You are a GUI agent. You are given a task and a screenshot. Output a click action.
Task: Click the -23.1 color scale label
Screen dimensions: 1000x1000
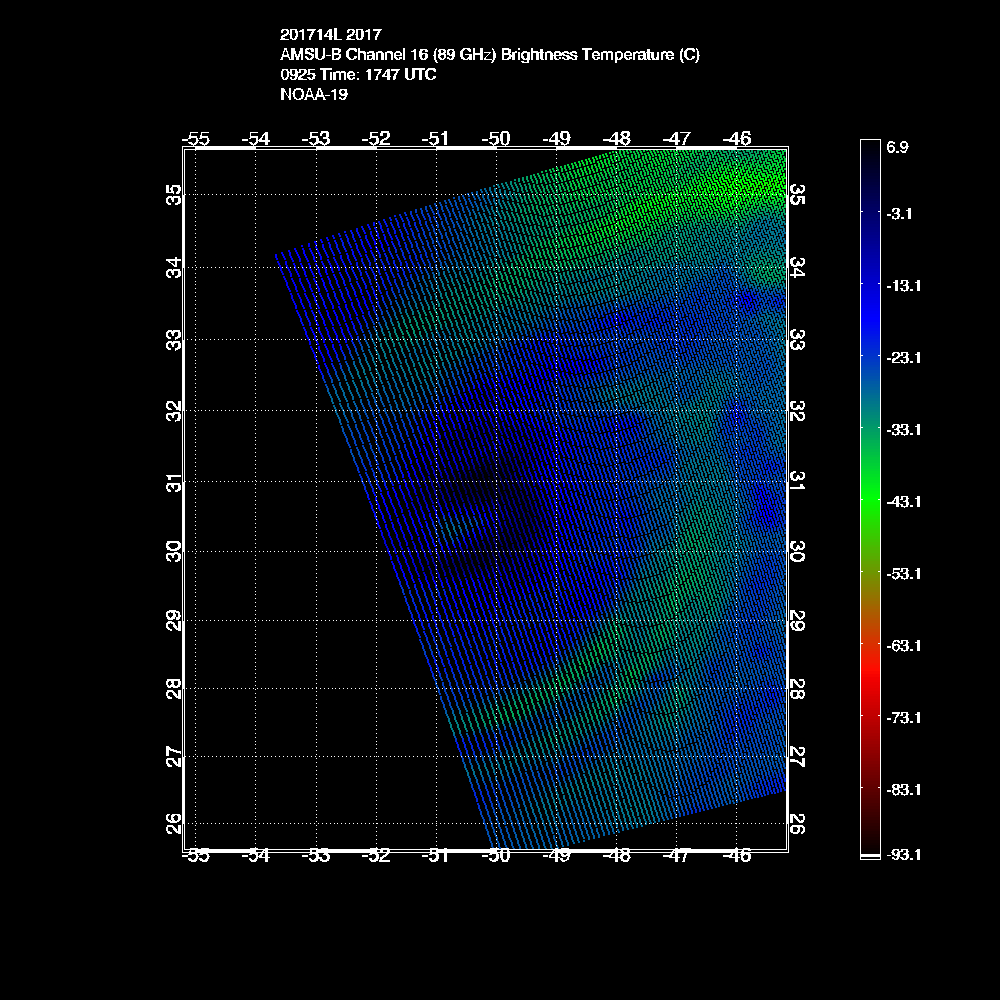pyautogui.click(x=903, y=358)
